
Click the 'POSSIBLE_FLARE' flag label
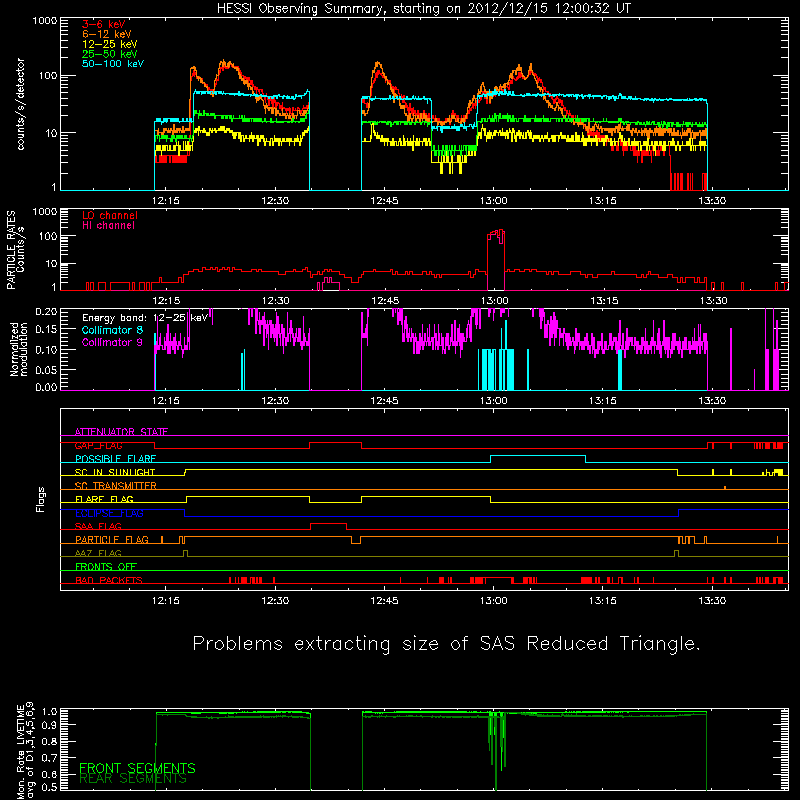[115, 459]
